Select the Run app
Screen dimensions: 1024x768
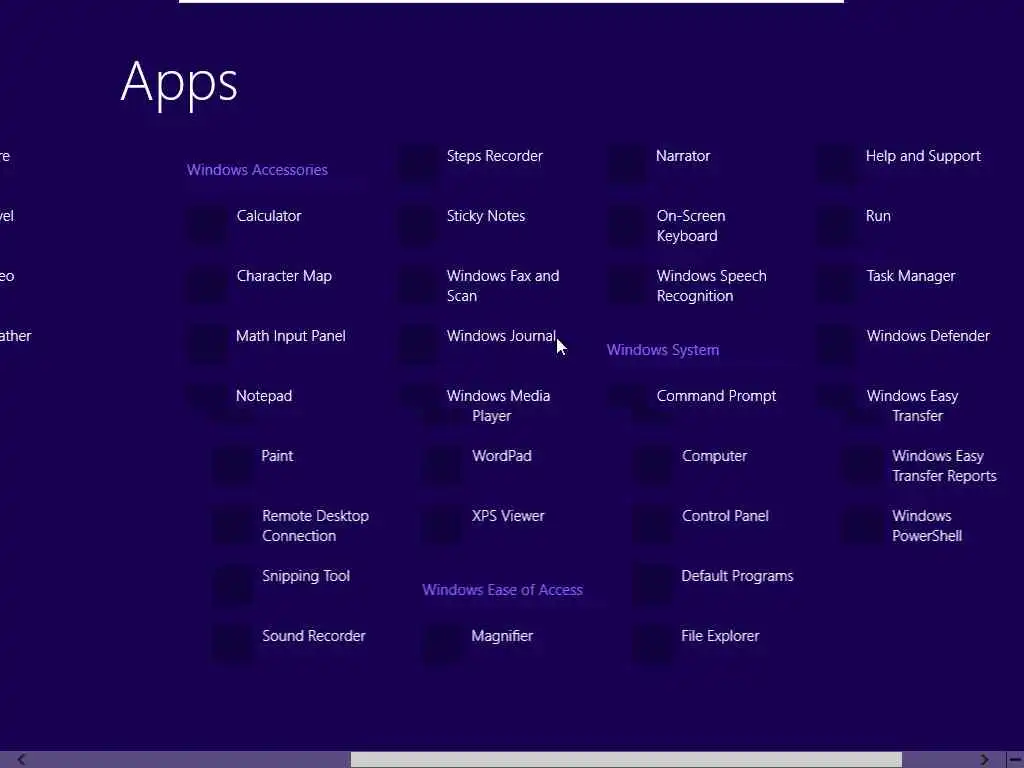click(878, 216)
